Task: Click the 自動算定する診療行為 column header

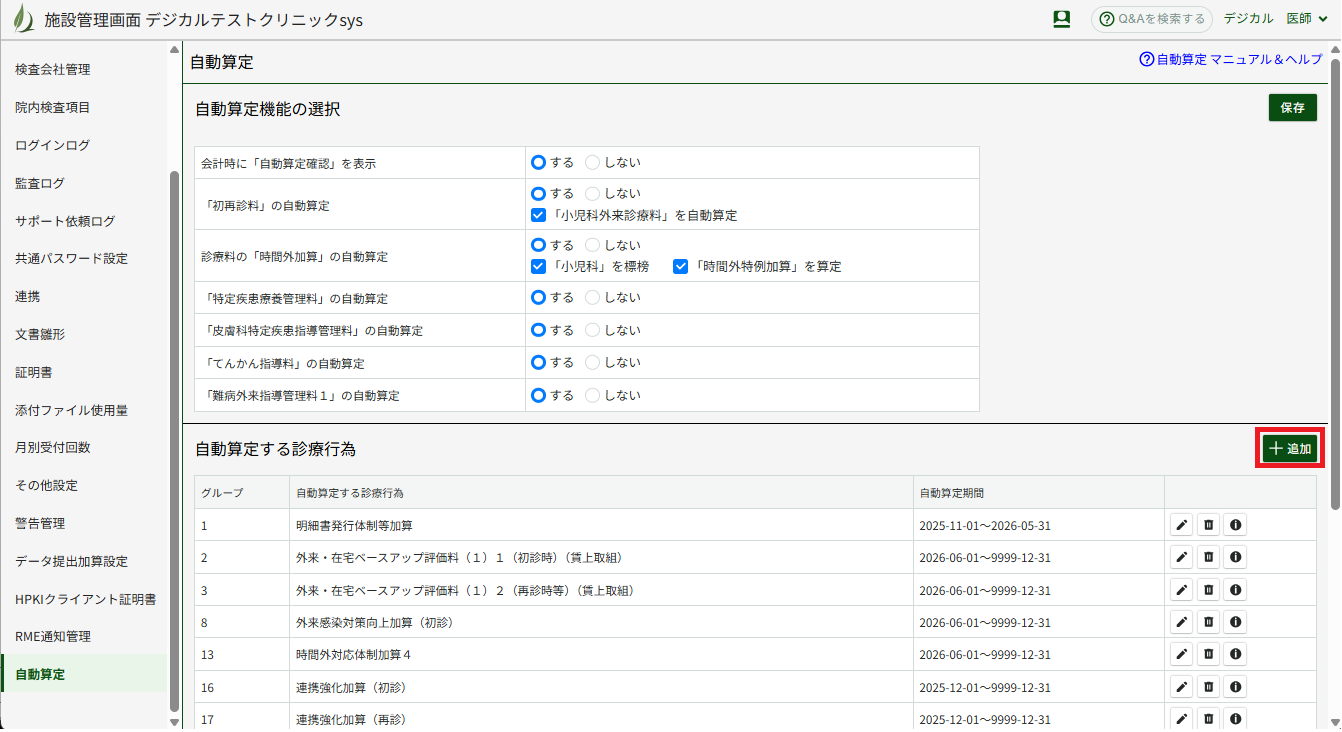Action: click(601, 493)
